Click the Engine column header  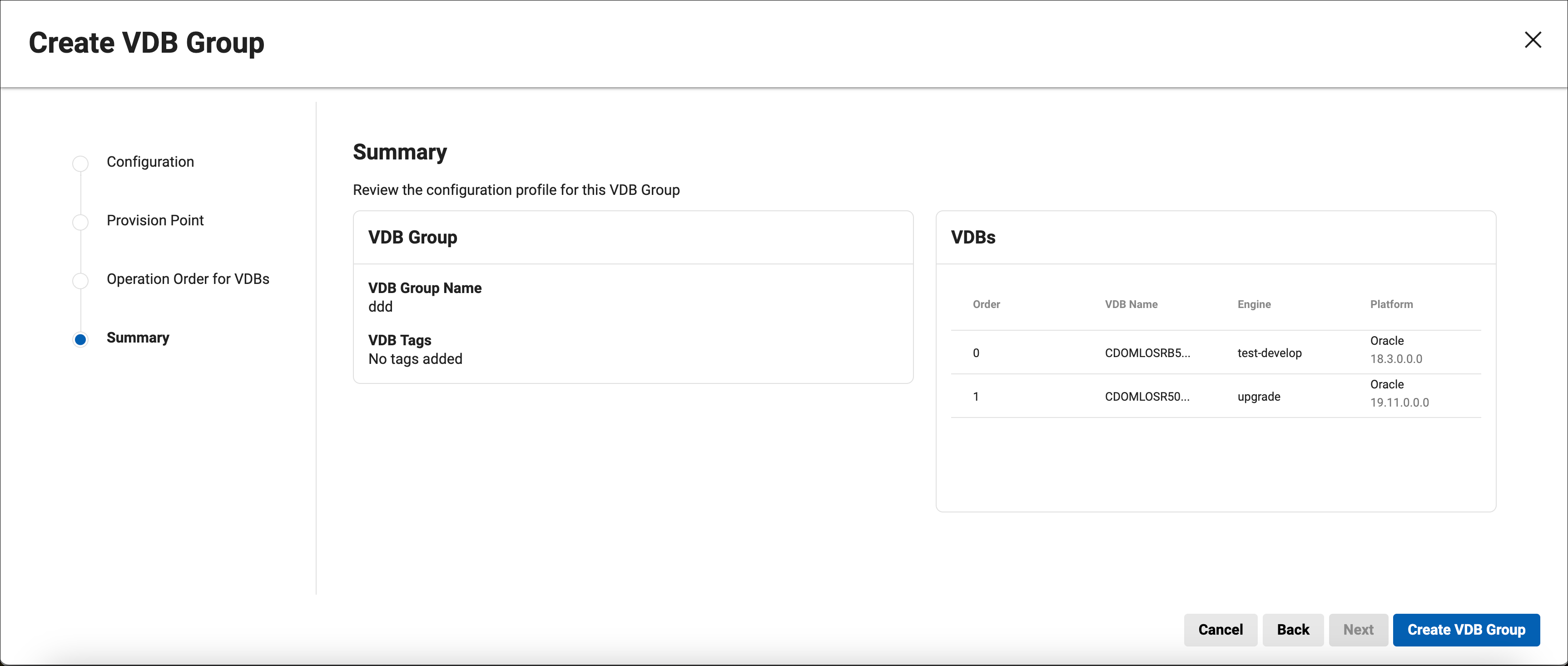(1254, 304)
